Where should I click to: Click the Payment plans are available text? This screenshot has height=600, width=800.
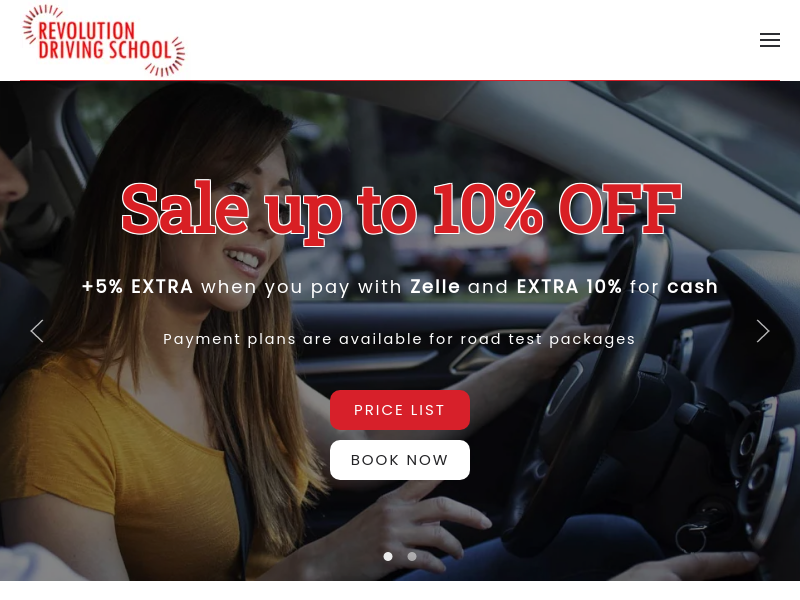pyautogui.click(x=399, y=339)
